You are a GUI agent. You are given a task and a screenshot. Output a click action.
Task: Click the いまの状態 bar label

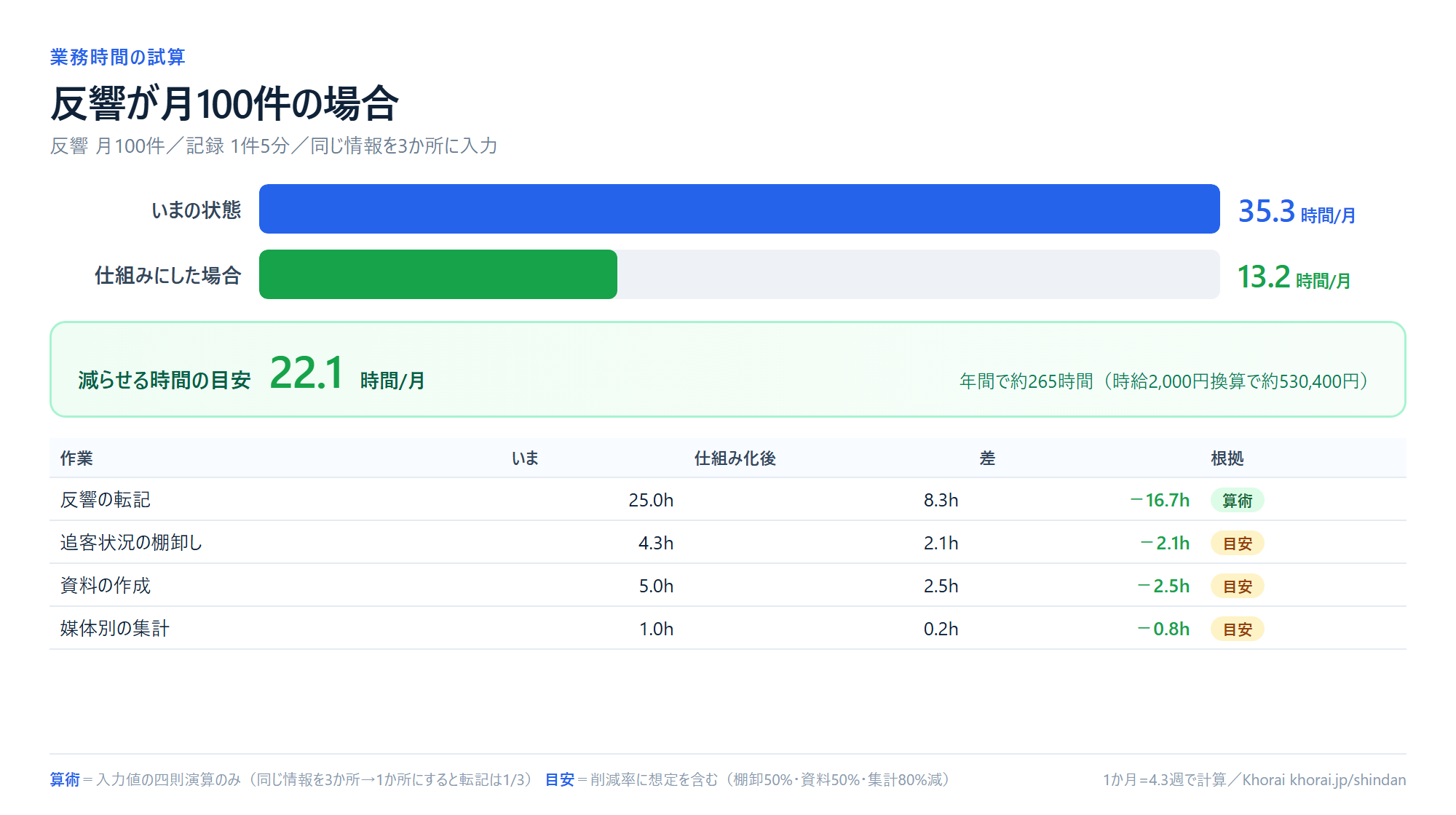196,210
